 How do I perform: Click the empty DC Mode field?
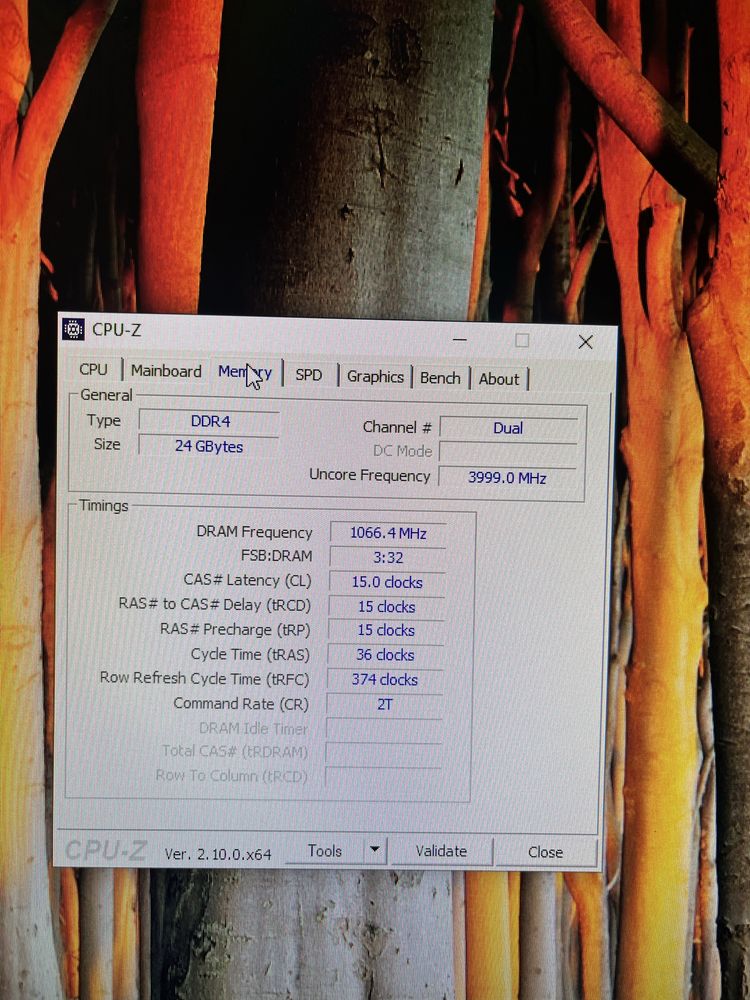tap(508, 452)
